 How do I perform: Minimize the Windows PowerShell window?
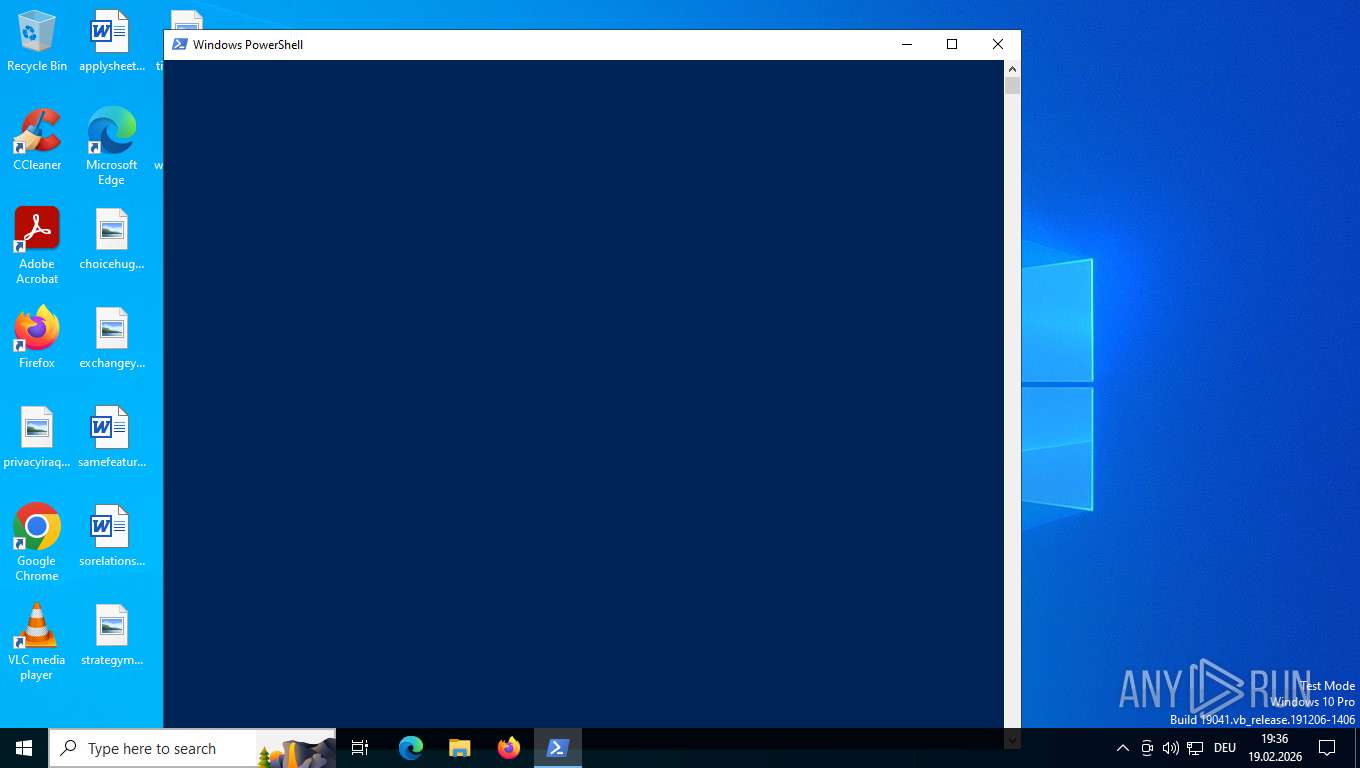click(x=907, y=44)
